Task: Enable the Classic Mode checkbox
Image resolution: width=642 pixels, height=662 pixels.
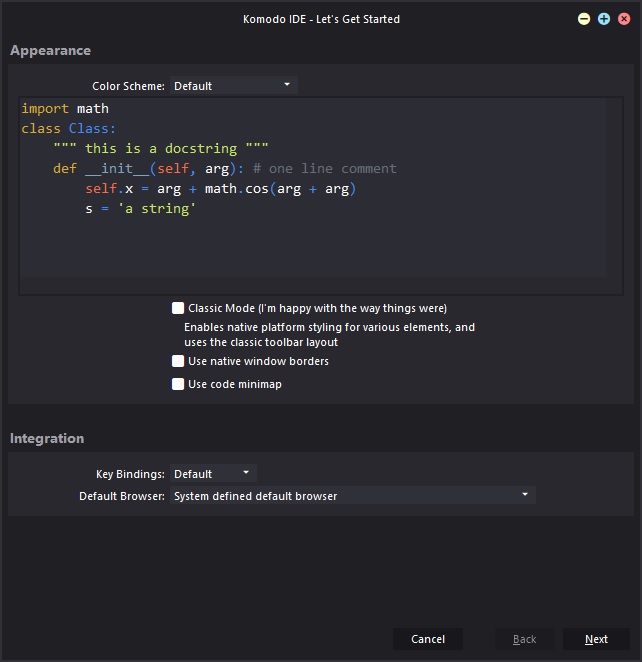Action: pos(178,308)
